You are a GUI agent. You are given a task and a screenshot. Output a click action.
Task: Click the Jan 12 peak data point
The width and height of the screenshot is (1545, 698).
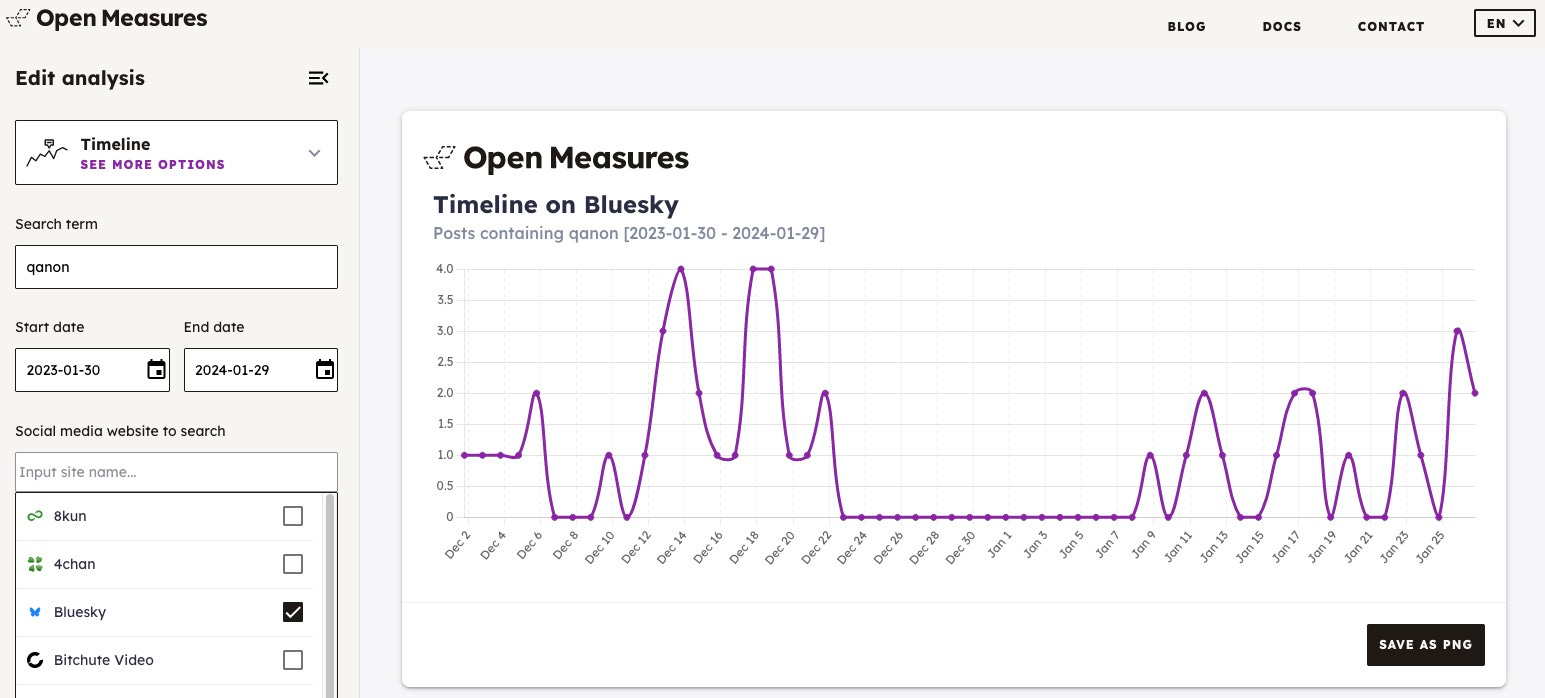(x=1204, y=393)
